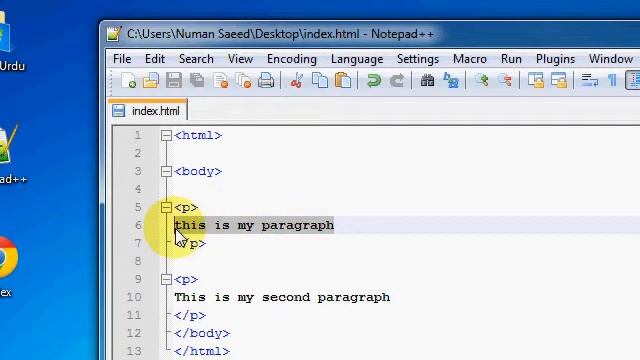Viewport: 640px width, 360px height.
Task: Click line number 2 in the margin
Action: (138, 153)
